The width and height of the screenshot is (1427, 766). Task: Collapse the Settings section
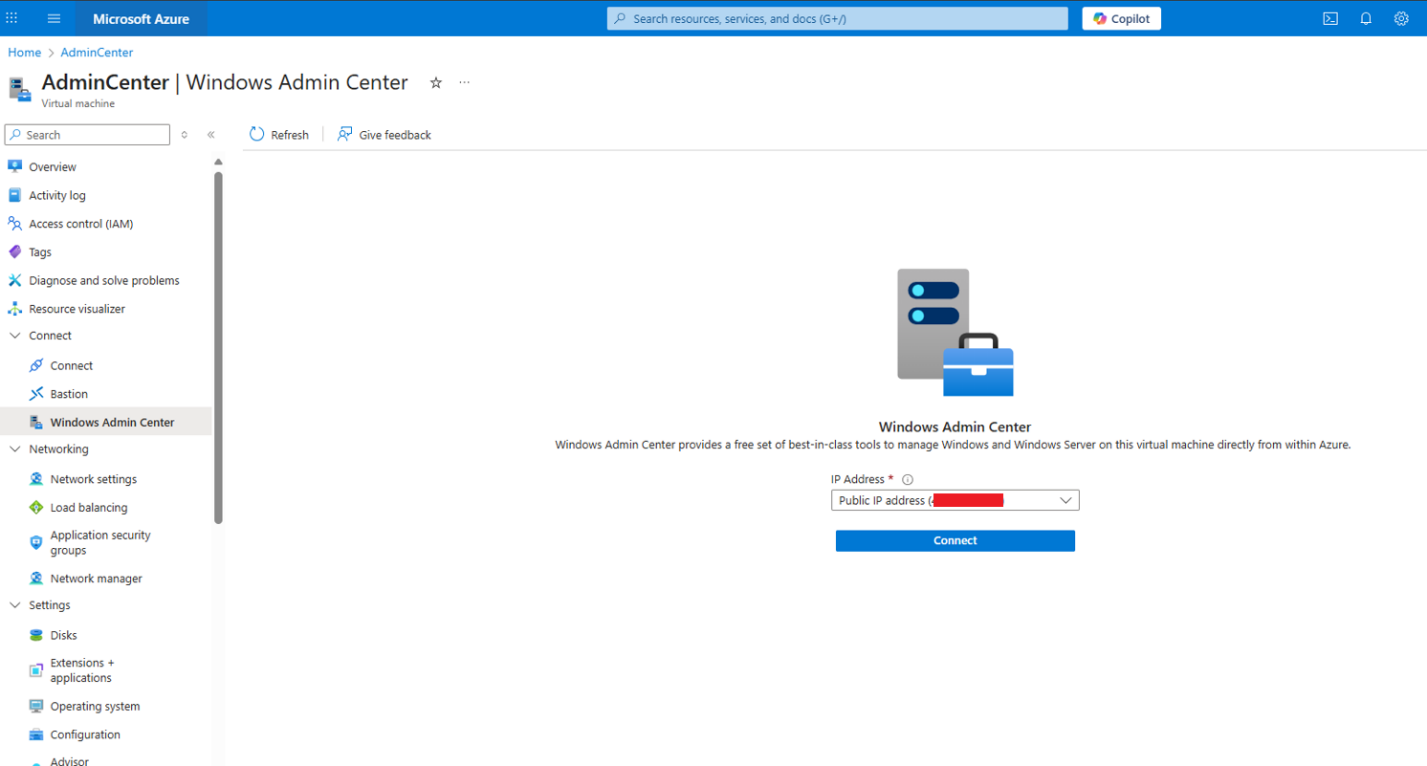tap(15, 605)
